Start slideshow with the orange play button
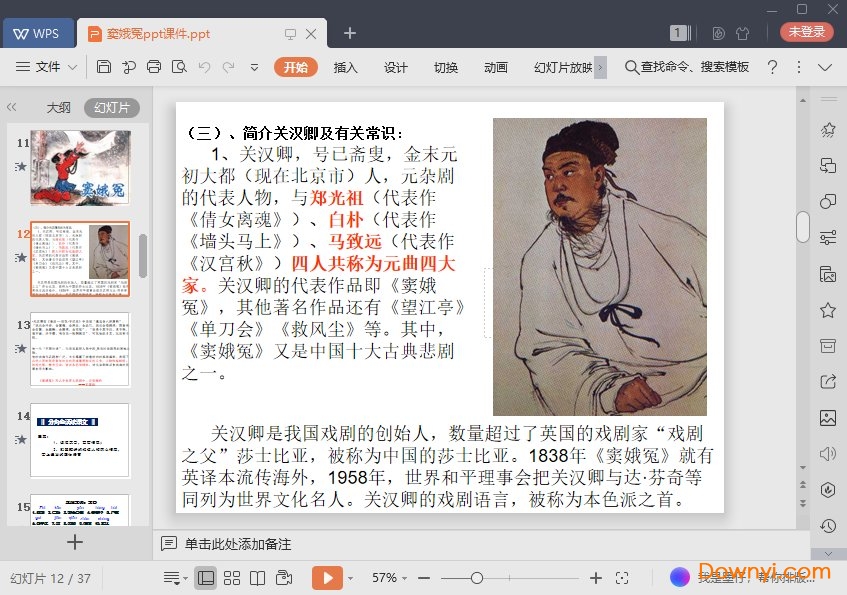Image resolution: width=847 pixels, height=595 pixels. click(x=326, y=578)
